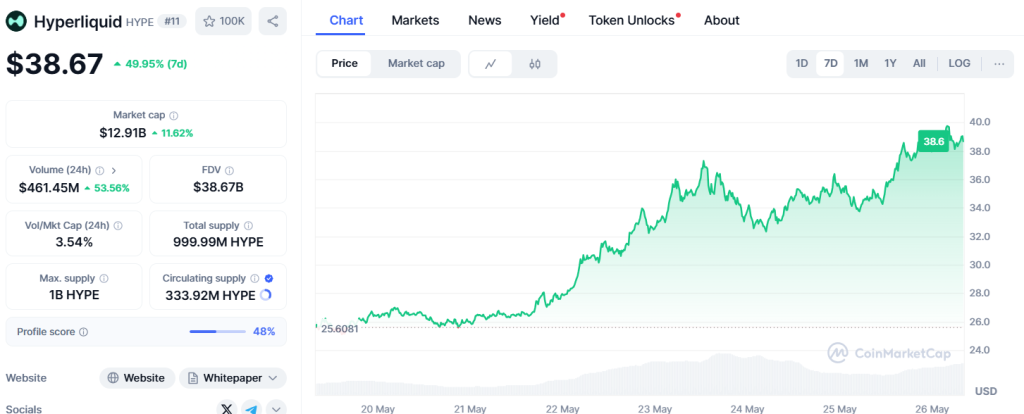1024x414 pixels.
Task: Set chart range to 7D
Action: [831, 63]
